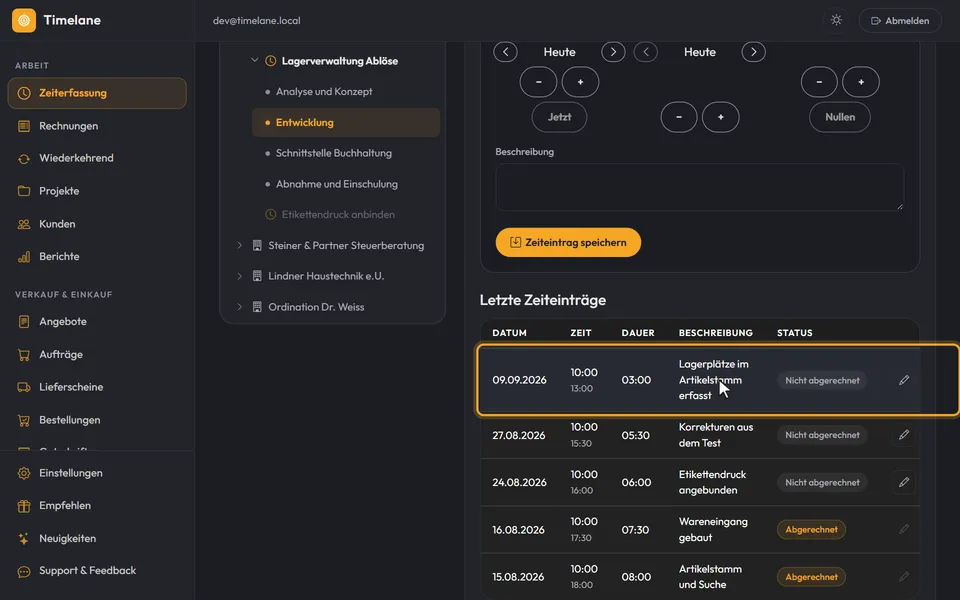This screenshot has width=960, height=600.
Task: Select the Entwicklung task
Action: (346, 122)
